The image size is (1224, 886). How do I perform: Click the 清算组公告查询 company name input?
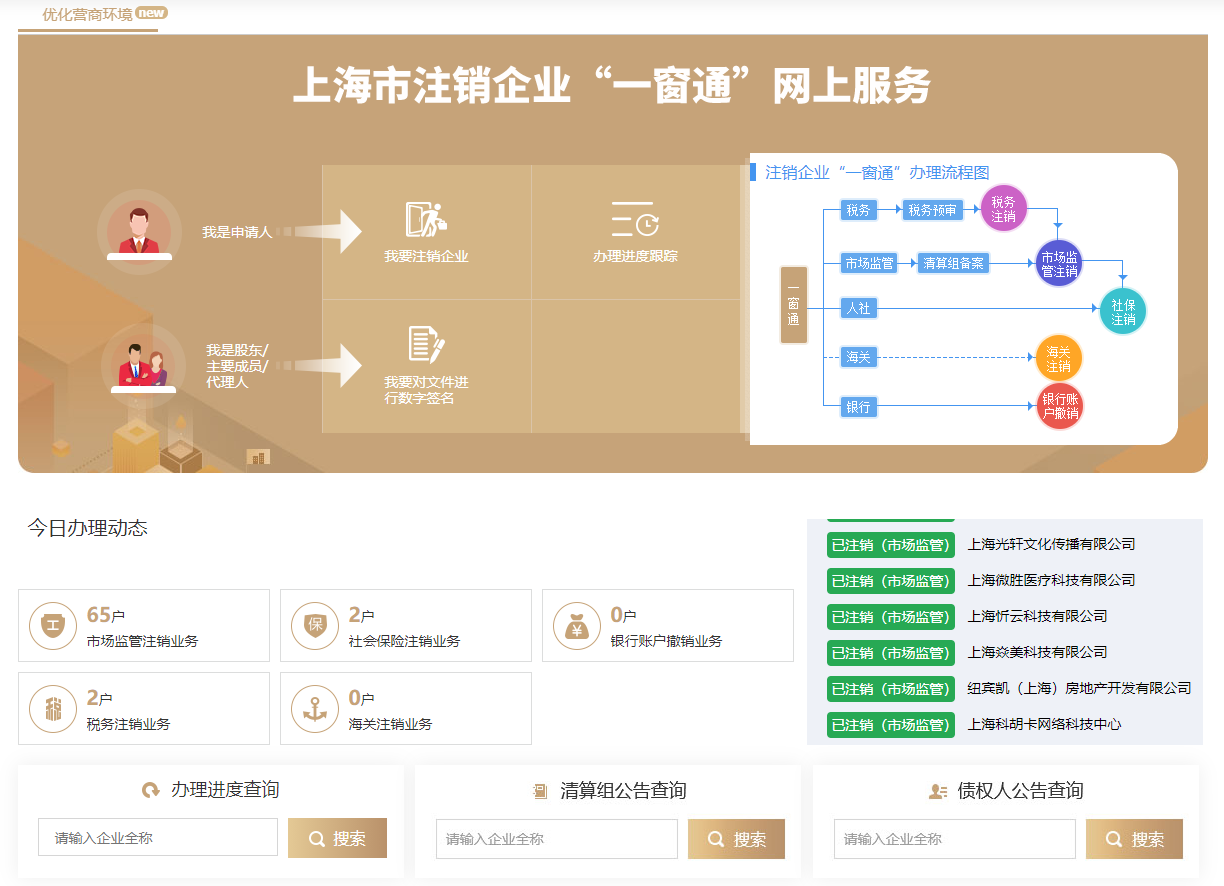tap(556, 839)
